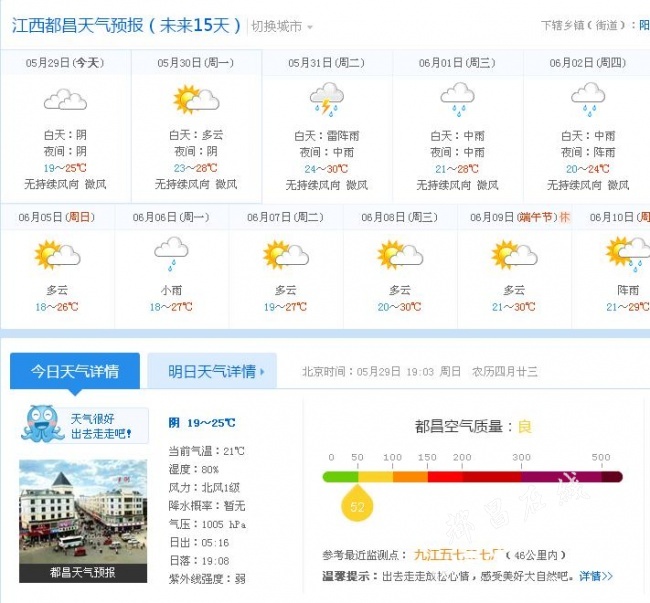Select the 06月07日 (周二) forecast column header

pos(285,217)
